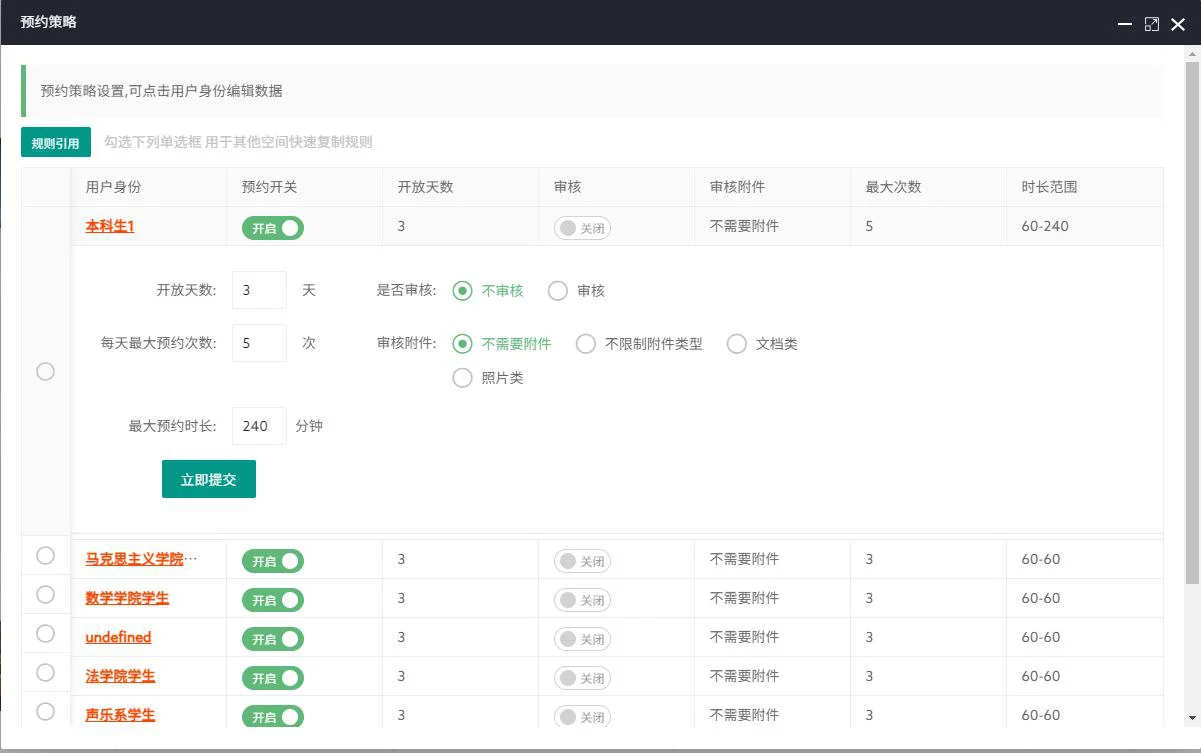Toggle 预约开关 switch for 声乐系学生
Image resolution: width=1201 pixels, height=753 pixels.
click(x=273, y=717)
